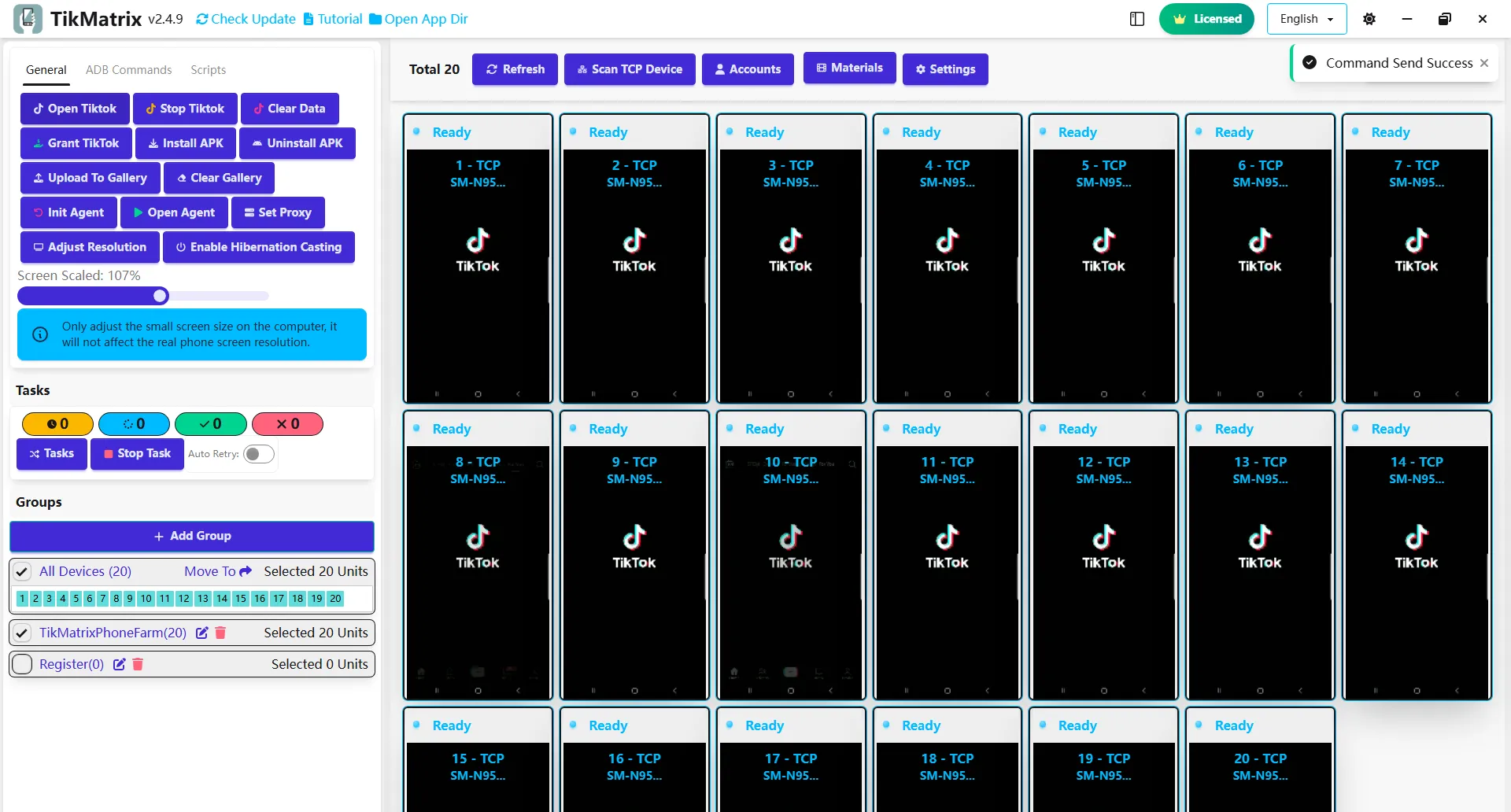Click the Clear Data button
1511x812 pixels.
click(290, 109)
